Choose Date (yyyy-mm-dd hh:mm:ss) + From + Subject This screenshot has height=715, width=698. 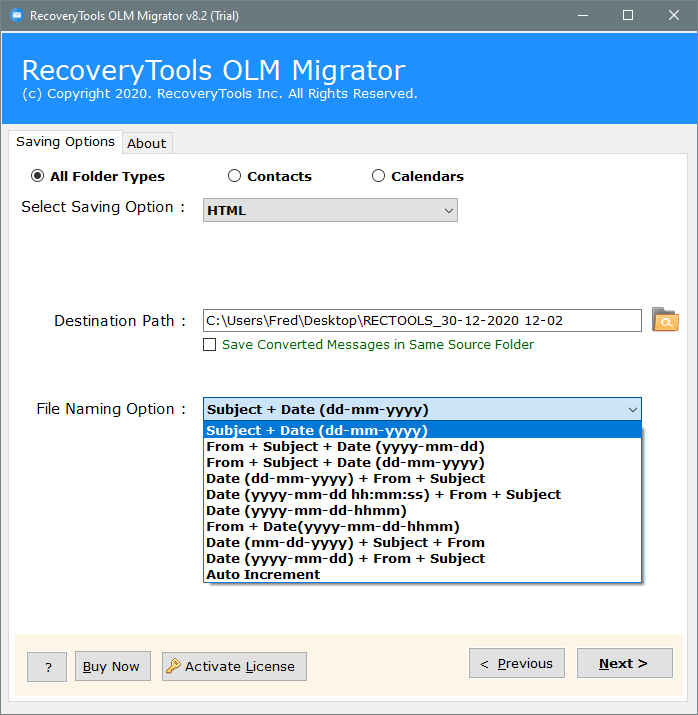pyautogui.click(x=422, y=494)
